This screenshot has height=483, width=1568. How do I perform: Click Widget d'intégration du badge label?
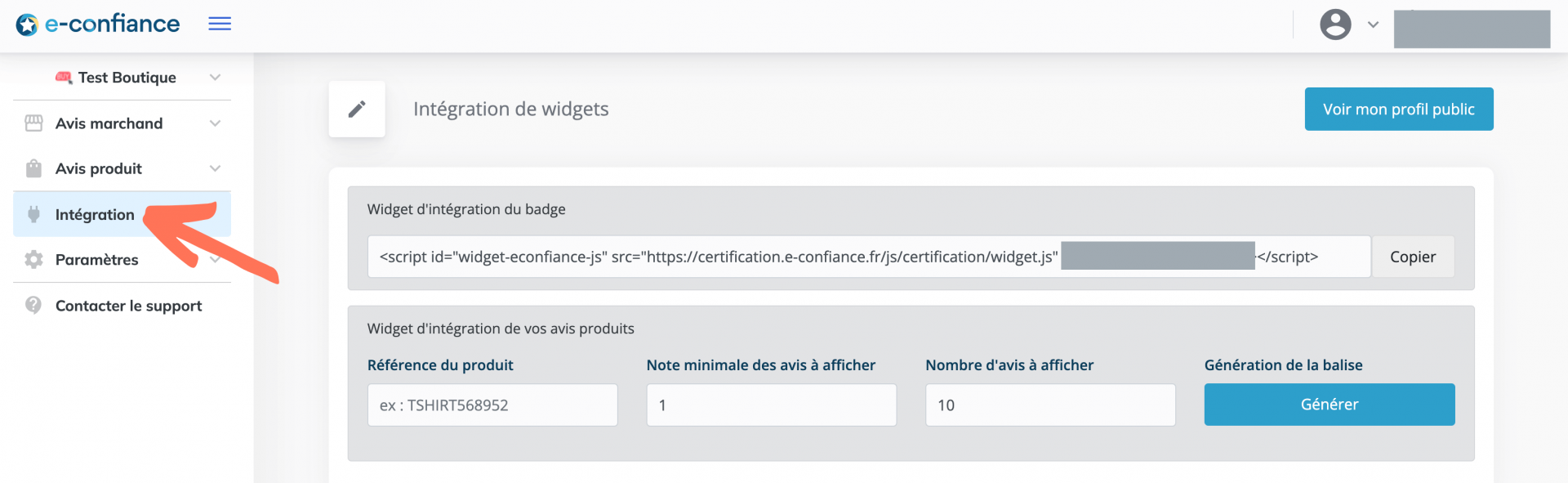coord(466,209)
